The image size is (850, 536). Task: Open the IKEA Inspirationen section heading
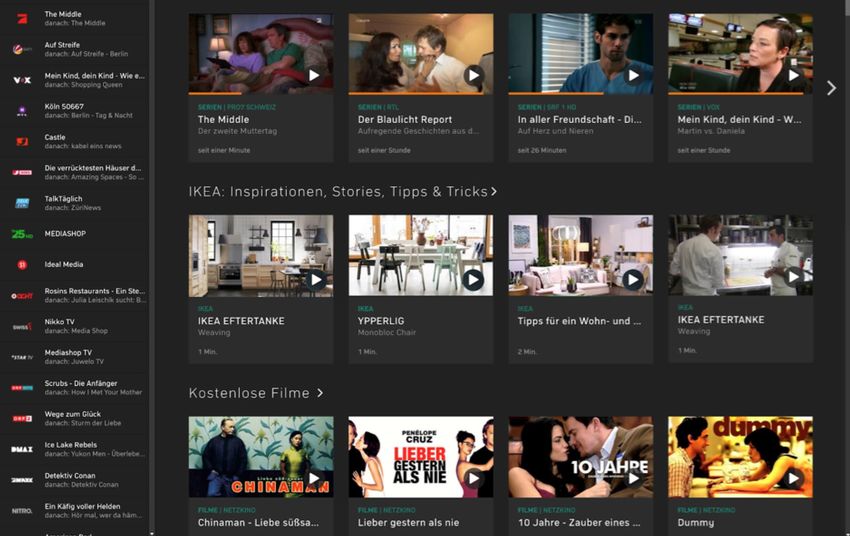[338, 191]
